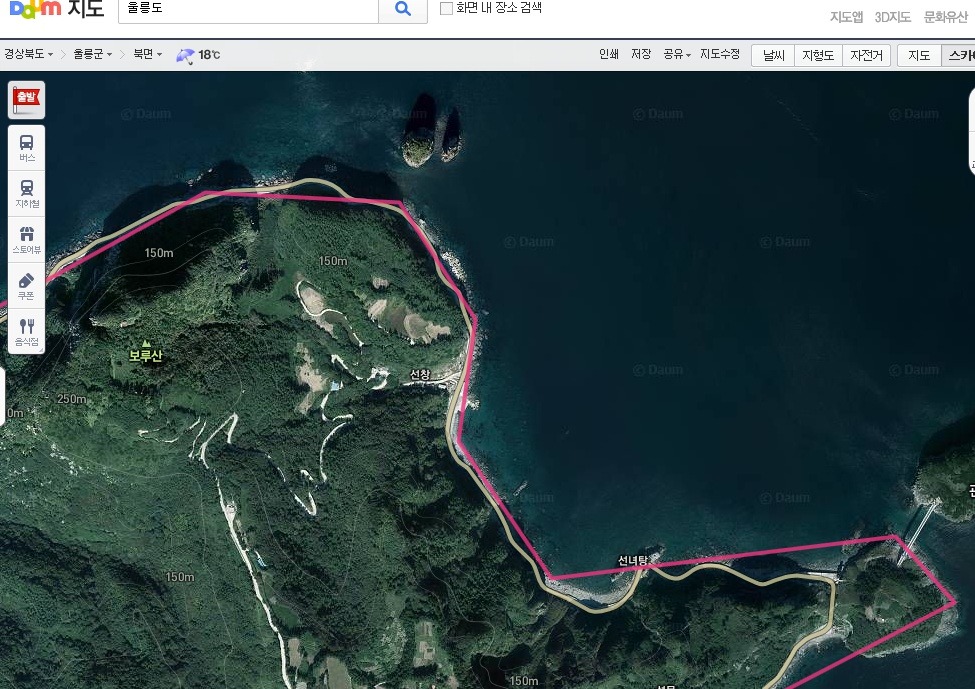Click the blue magnifier search button
Viewport: 975px width, 689px height.
click(x=403, y=9)
